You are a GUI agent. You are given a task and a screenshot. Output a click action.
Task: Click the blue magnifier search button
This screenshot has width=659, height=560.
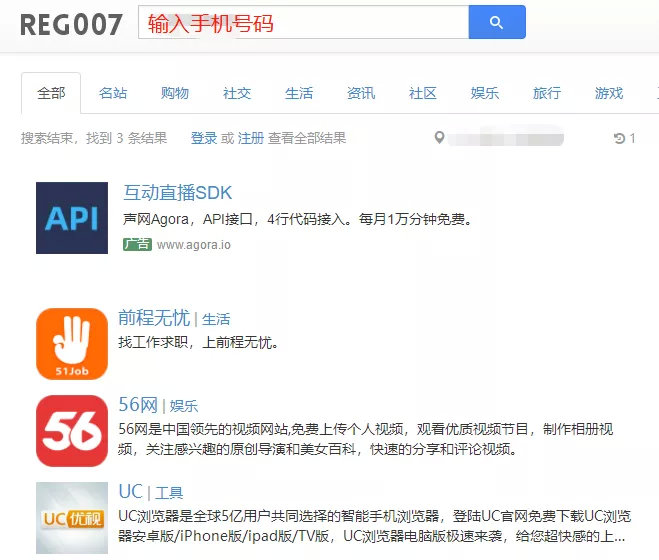point(497,22)
